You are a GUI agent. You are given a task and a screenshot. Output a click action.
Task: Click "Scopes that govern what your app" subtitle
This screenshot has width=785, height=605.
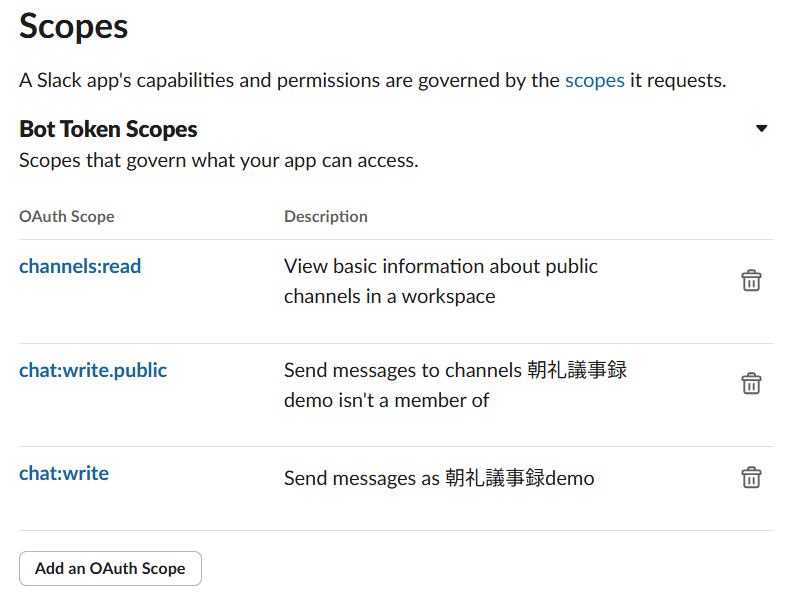[x=218, y=160]
